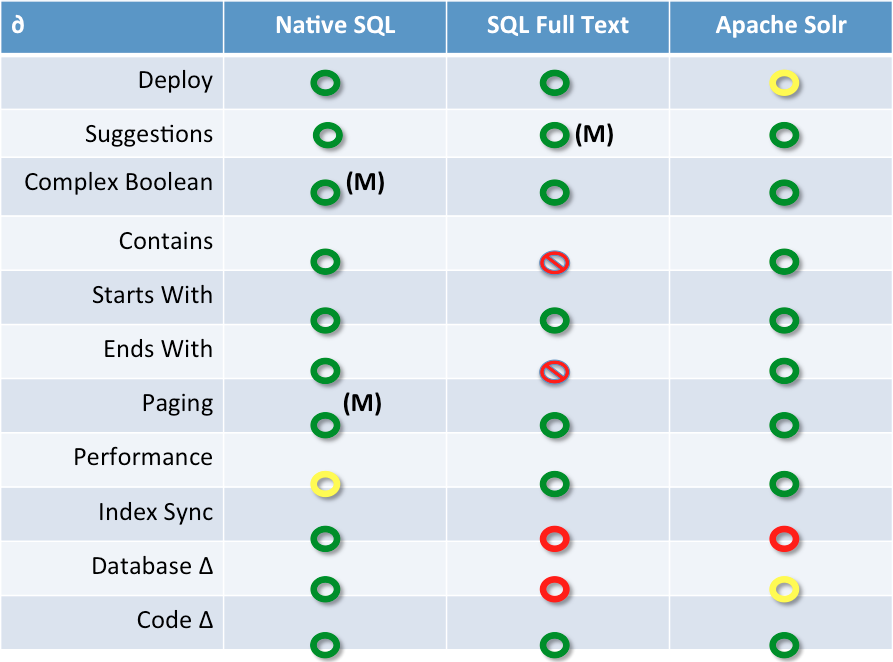Click the red prohibited icon in Contains row

(x=554, y=263)
